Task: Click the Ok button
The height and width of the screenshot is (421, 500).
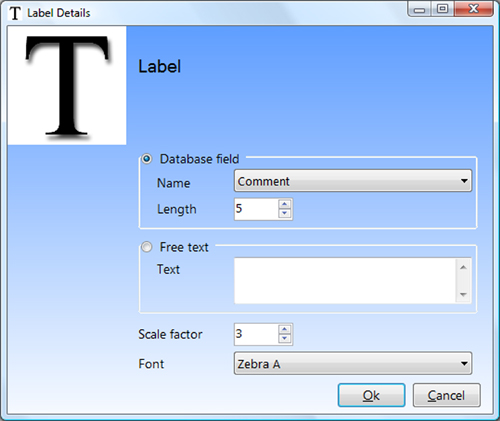Action: (371, 395)
